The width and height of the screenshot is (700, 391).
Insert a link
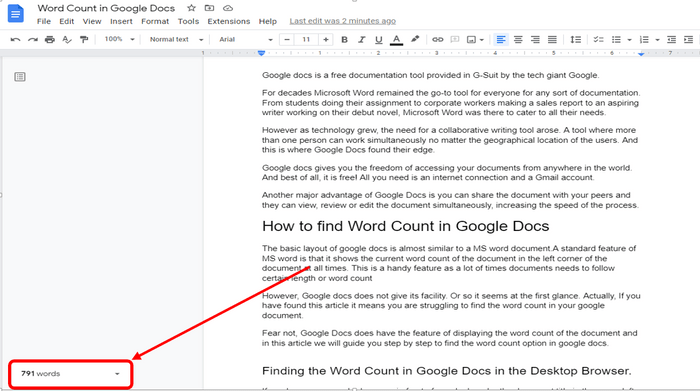(x=438, y=40)
